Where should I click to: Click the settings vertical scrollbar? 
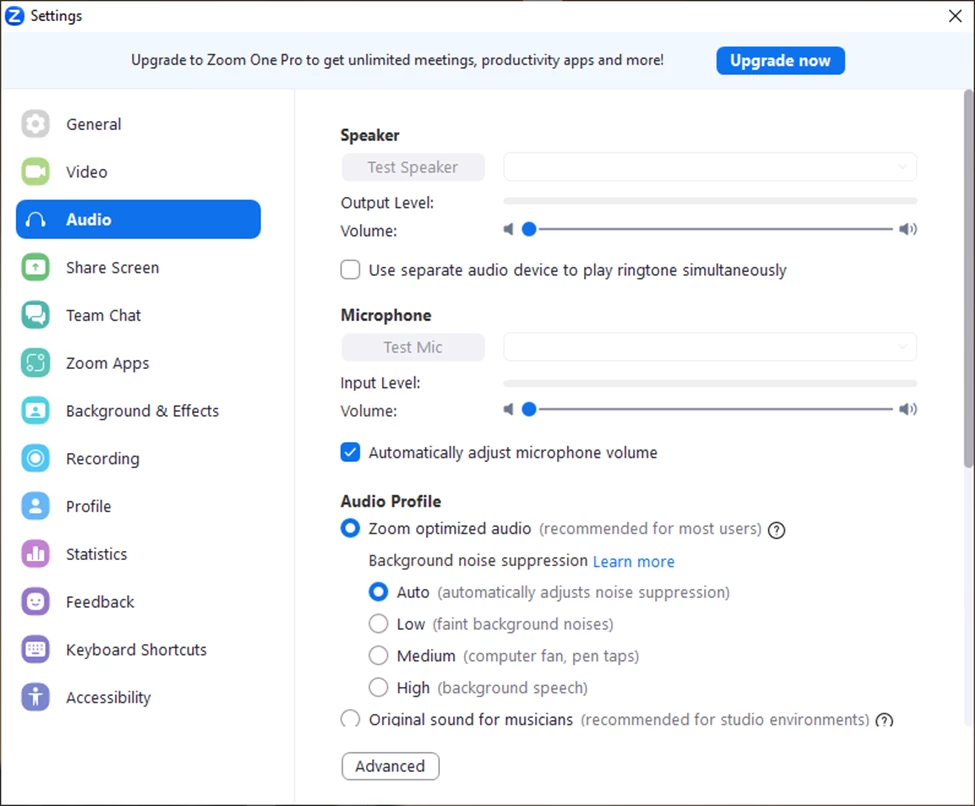[969, 279]
